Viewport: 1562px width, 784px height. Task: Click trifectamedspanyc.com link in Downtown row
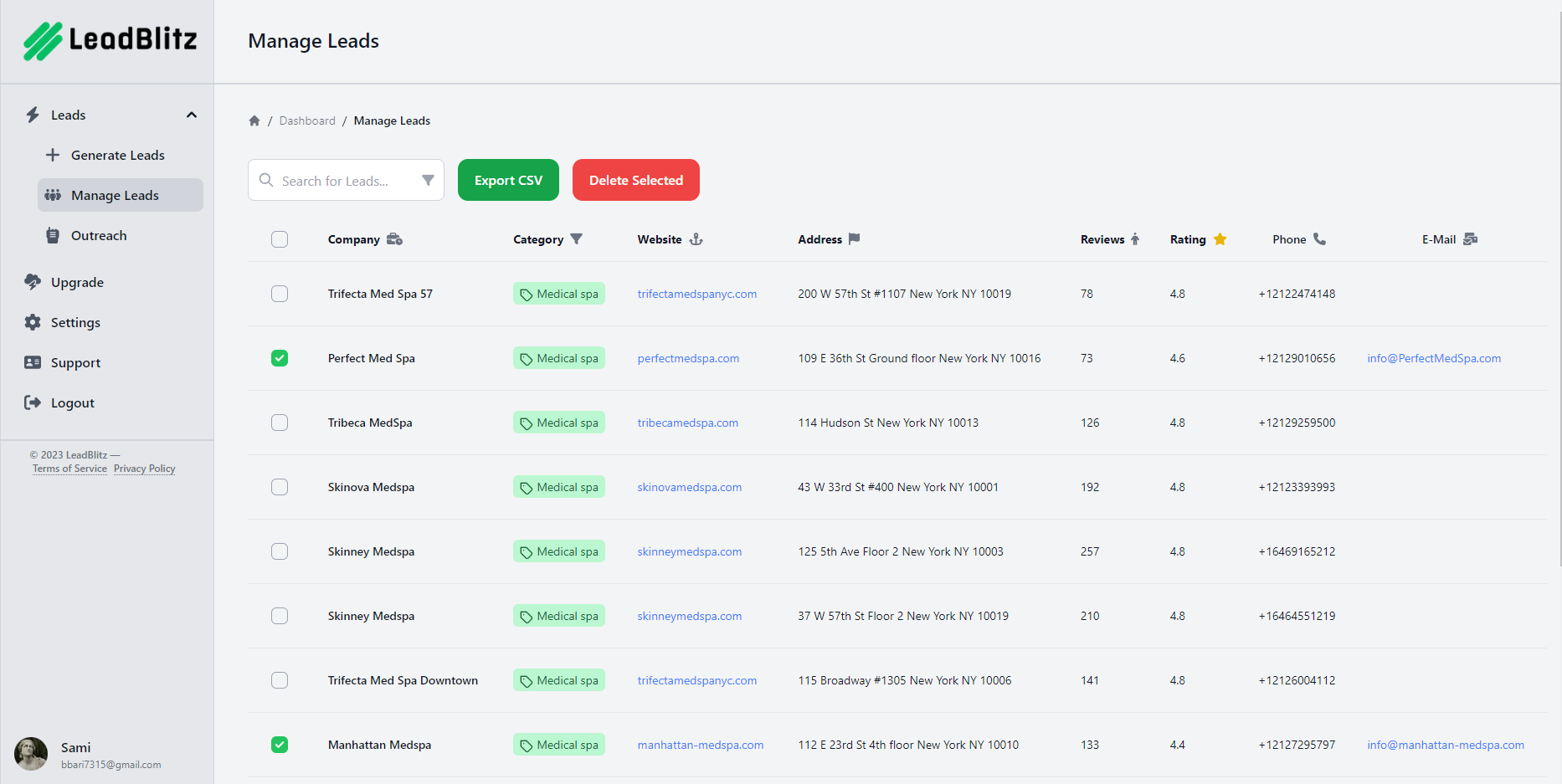point(697,680)
